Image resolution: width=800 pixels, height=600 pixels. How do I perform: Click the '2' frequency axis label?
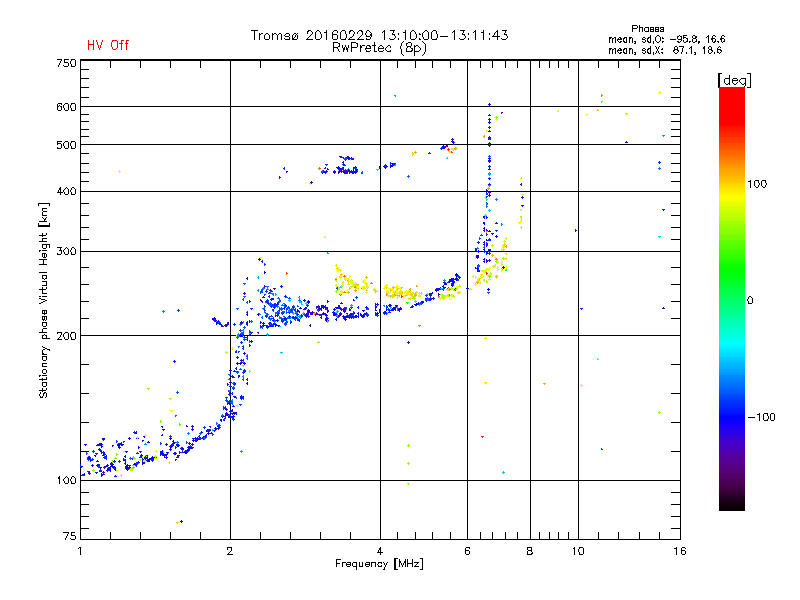(230, 551)
